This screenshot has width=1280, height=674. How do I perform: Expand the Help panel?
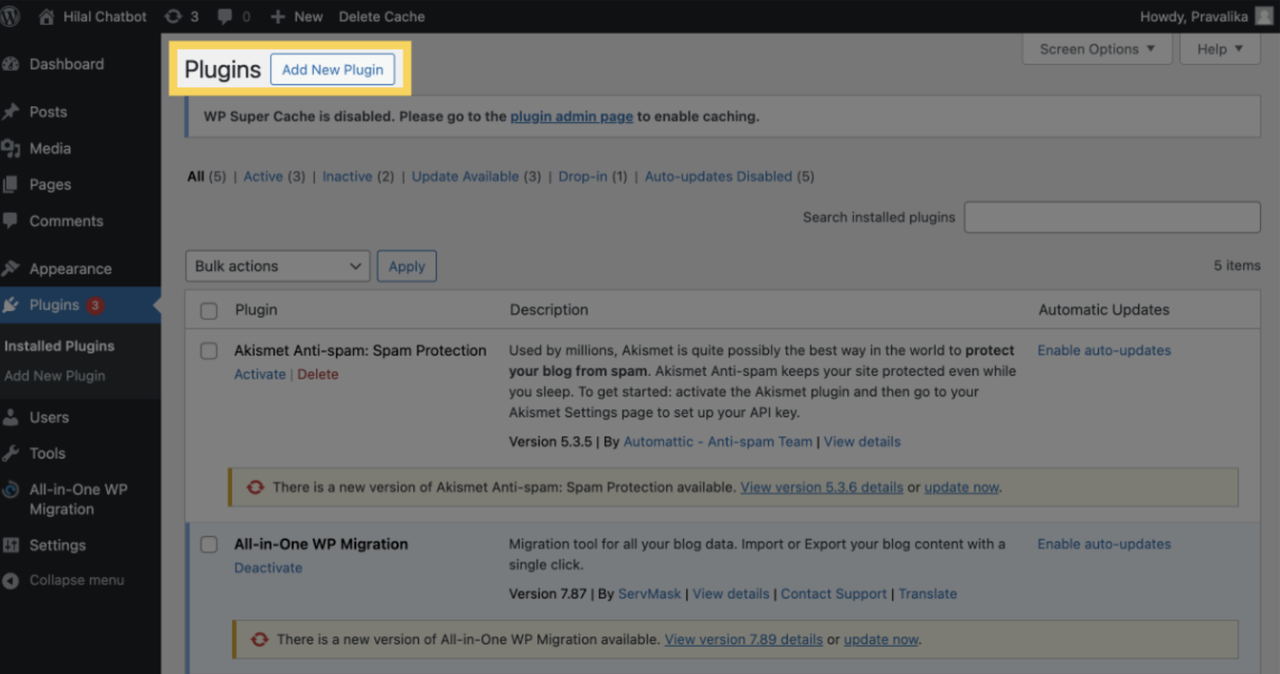[1220, 49]
